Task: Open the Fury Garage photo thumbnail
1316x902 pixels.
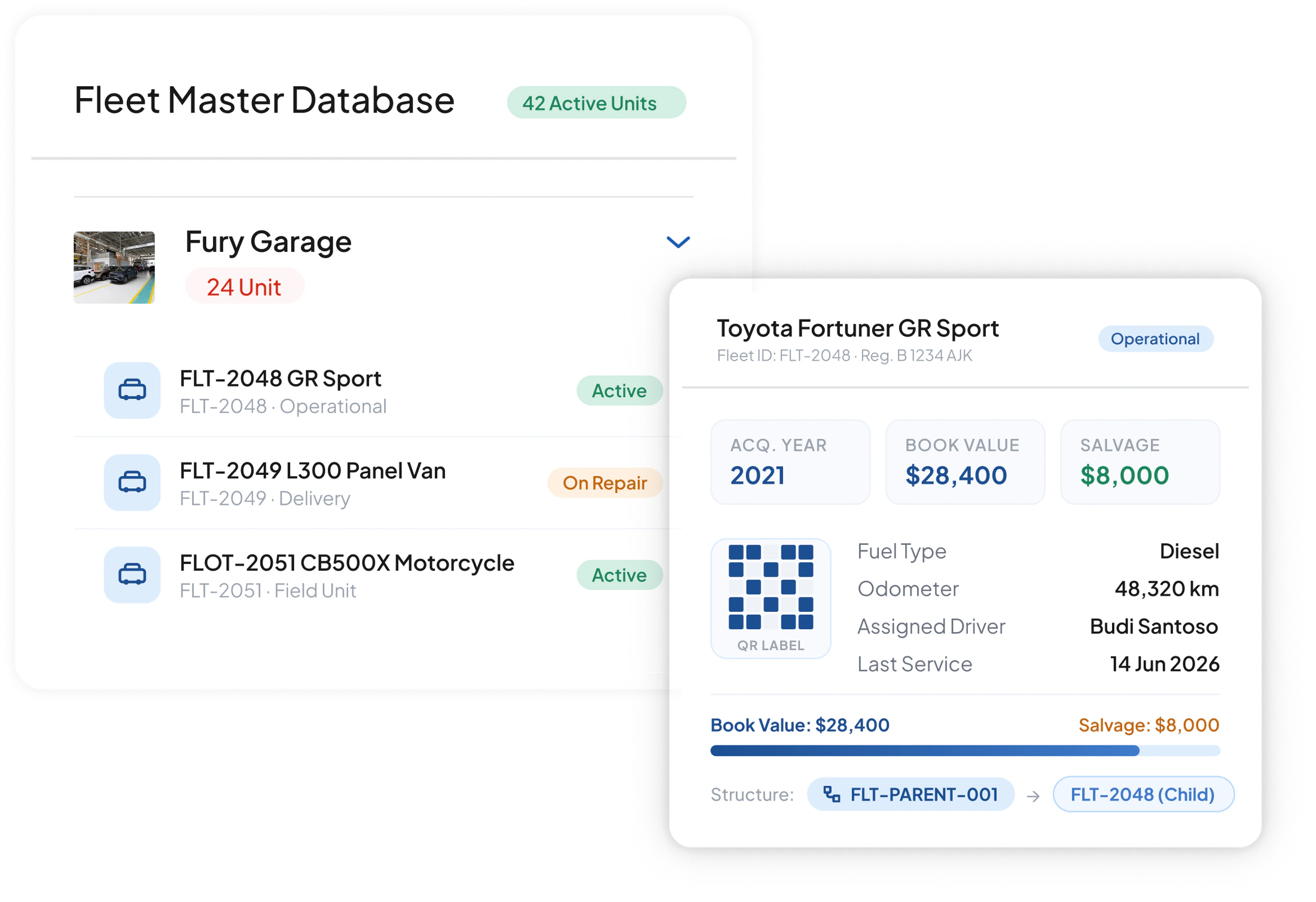Action: pos(114,267)
